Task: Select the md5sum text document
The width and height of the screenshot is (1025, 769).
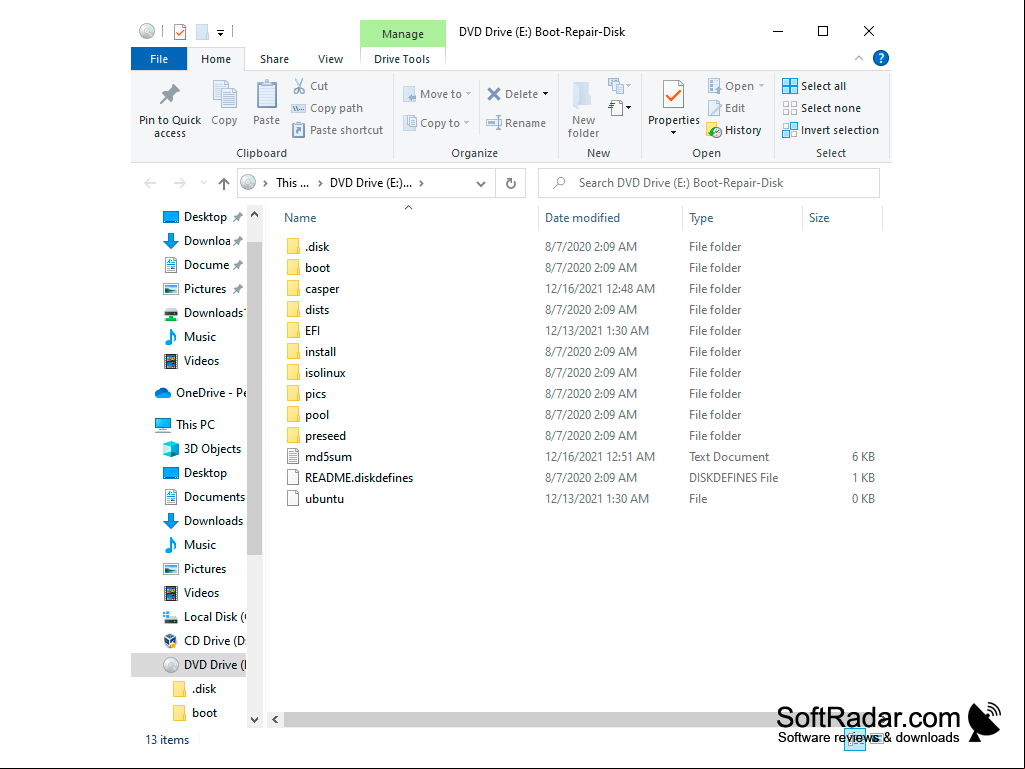Action: [319, 456]
